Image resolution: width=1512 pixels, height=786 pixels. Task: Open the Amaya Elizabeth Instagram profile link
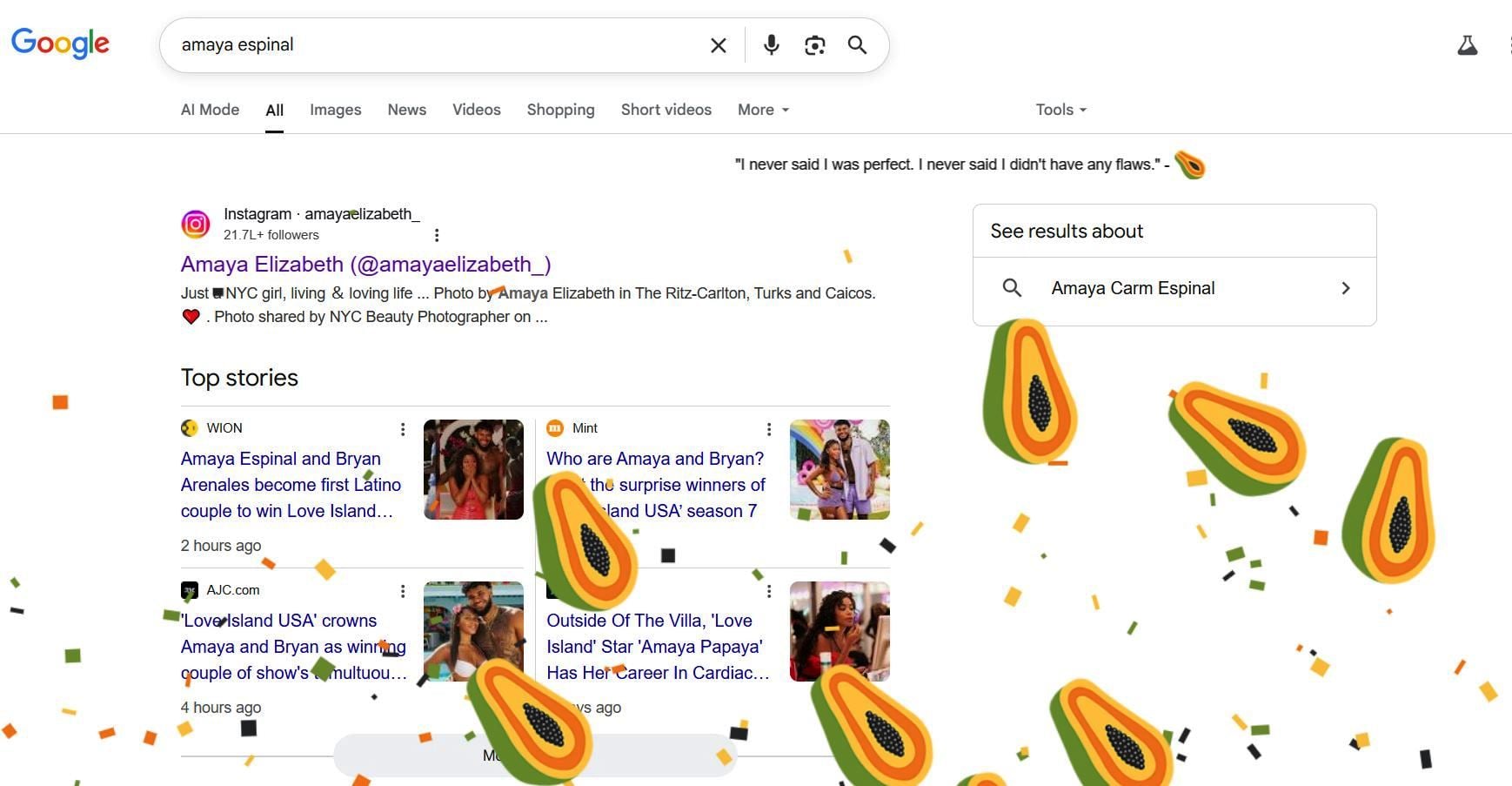365,264
